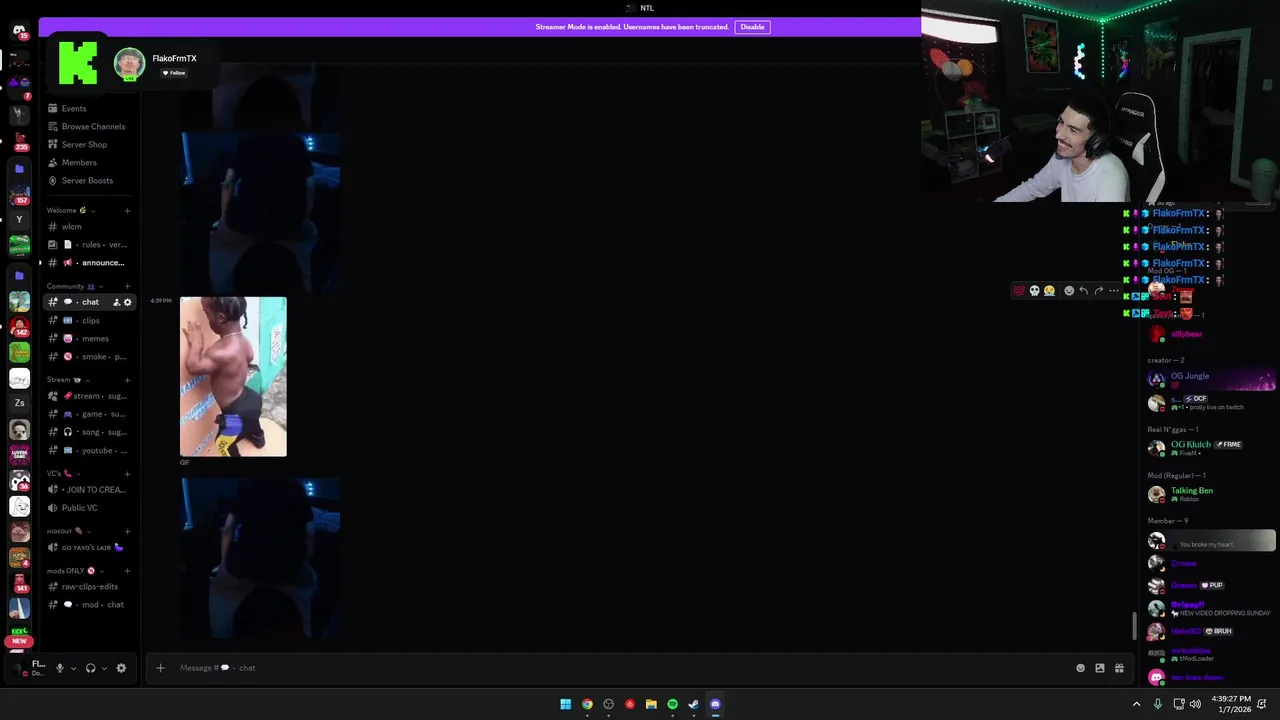Open the raw-clips-edits channel
1280x720 pixels.
coord(90,586)
